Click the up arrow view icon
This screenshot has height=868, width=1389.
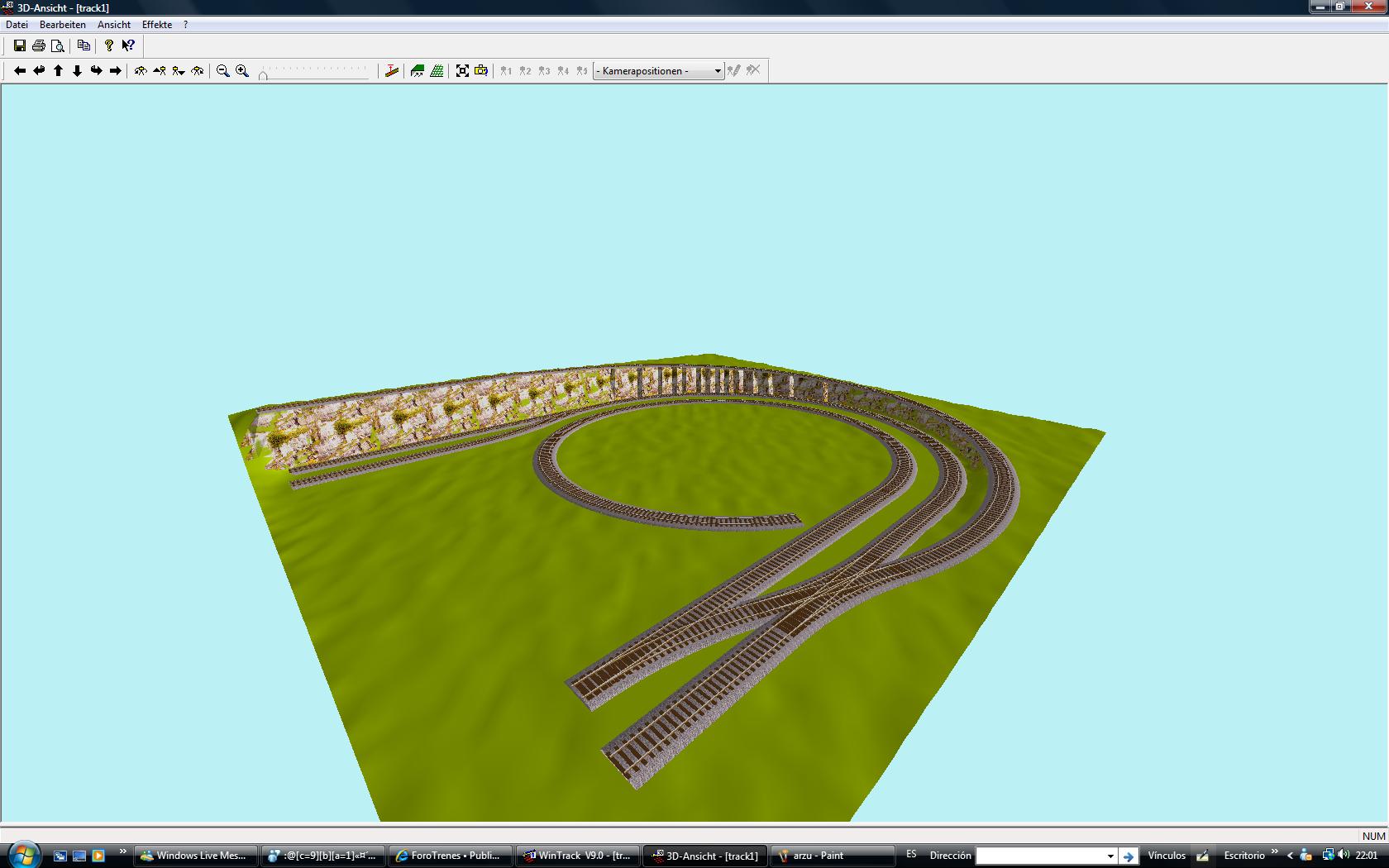(58, 71)
